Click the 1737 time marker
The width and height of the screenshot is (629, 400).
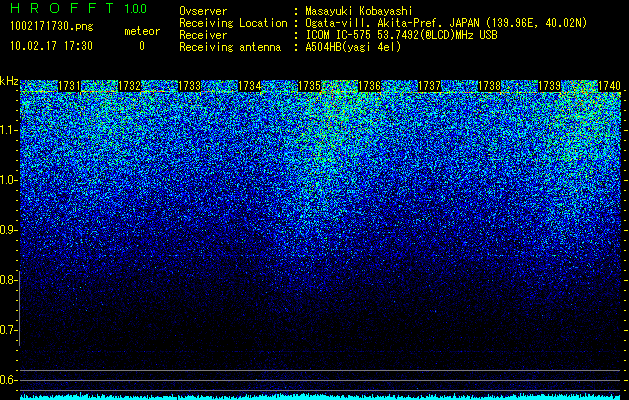point(429,86)
